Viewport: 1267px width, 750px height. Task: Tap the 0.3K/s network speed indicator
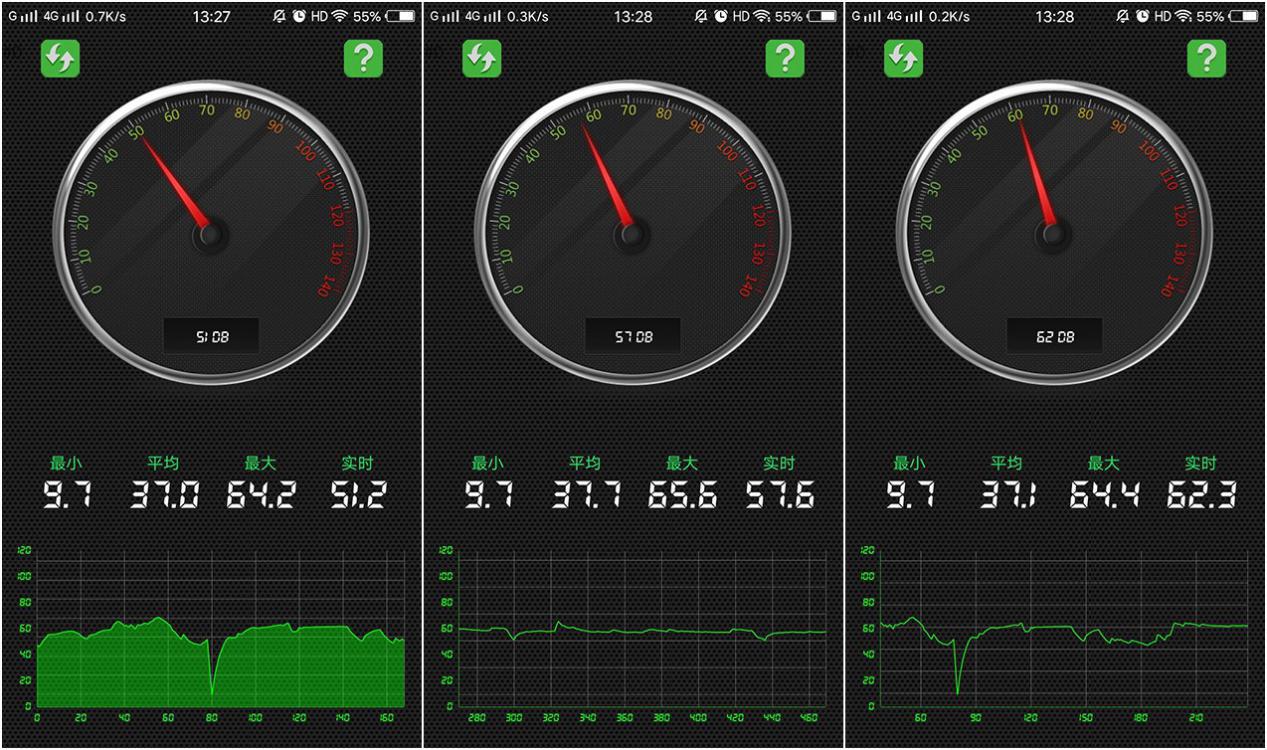click(528, 17)
